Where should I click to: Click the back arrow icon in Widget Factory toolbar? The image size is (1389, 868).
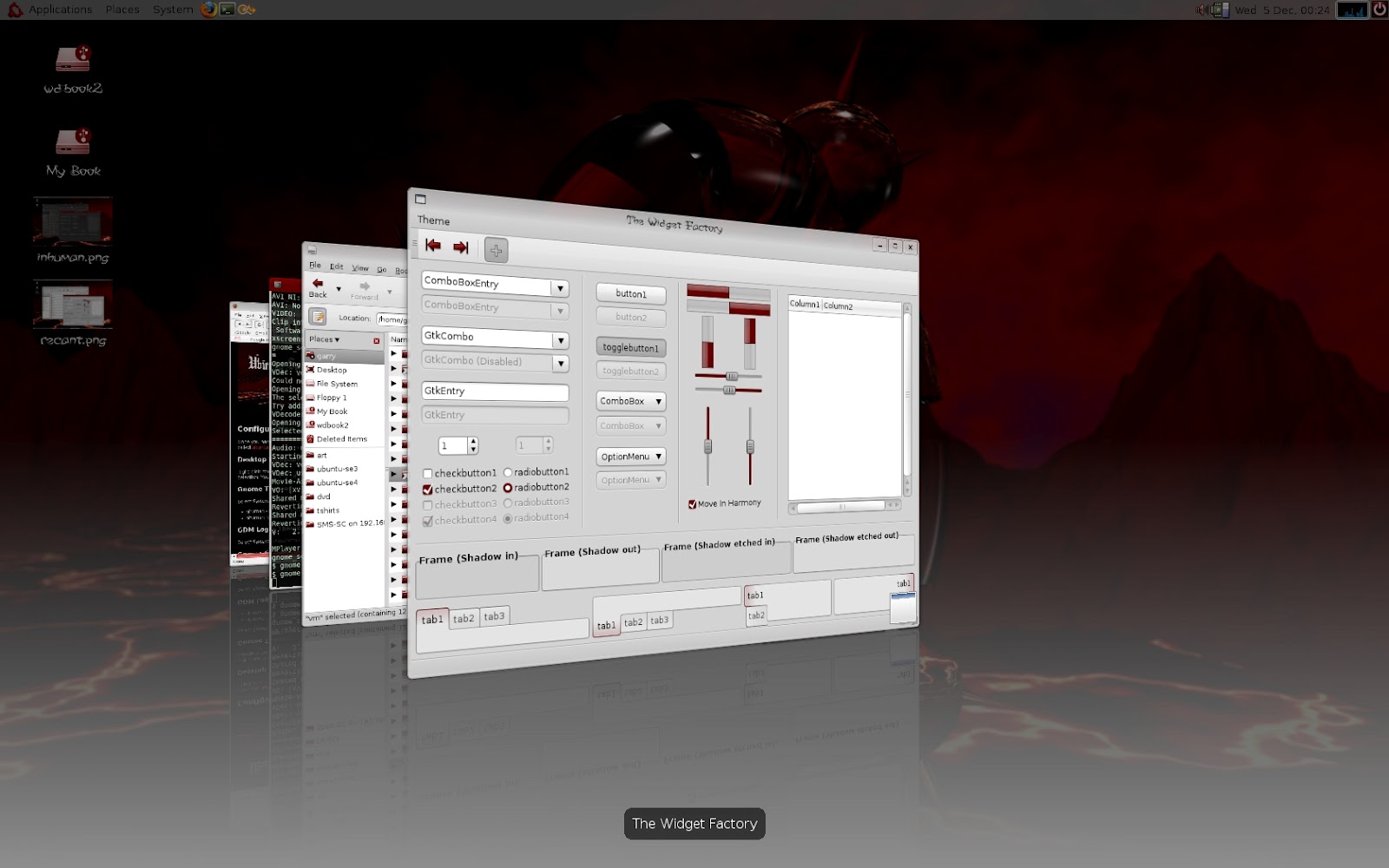[x=433, y=247]
